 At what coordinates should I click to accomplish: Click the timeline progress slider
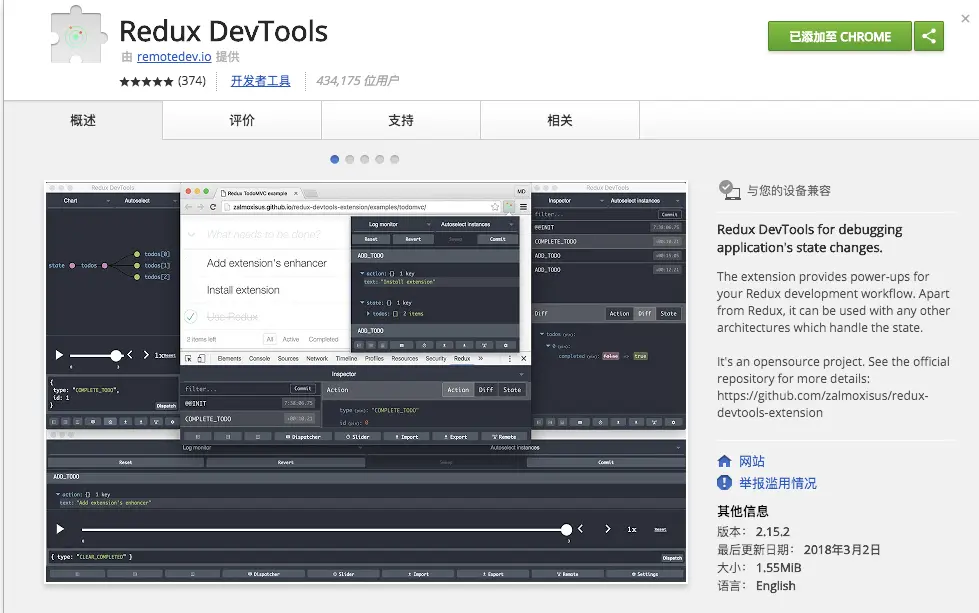point(565,530)
